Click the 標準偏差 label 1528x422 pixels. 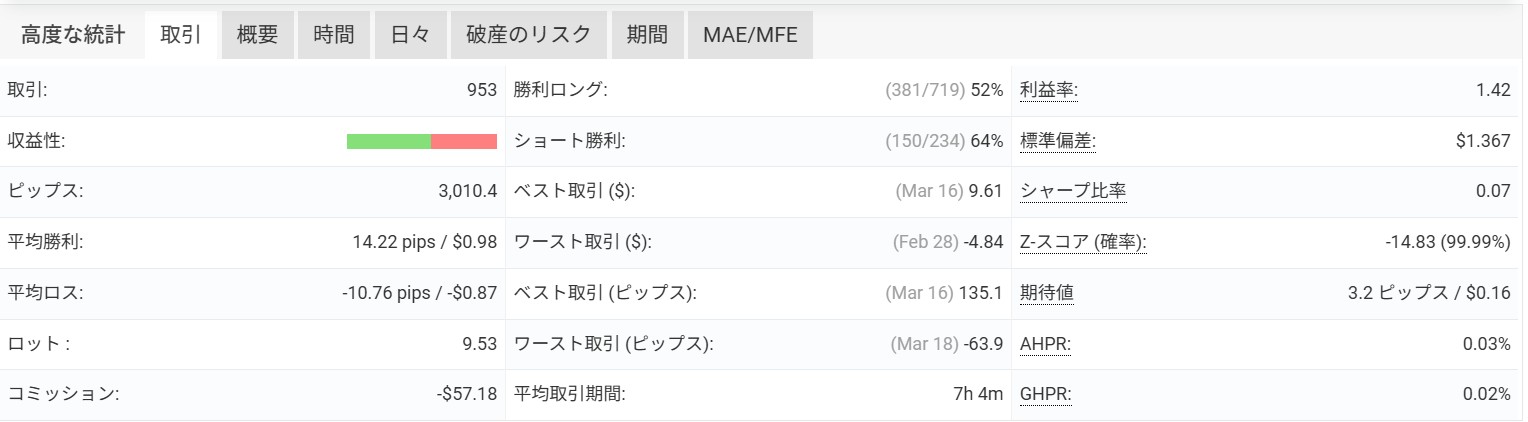point(1057,142)
